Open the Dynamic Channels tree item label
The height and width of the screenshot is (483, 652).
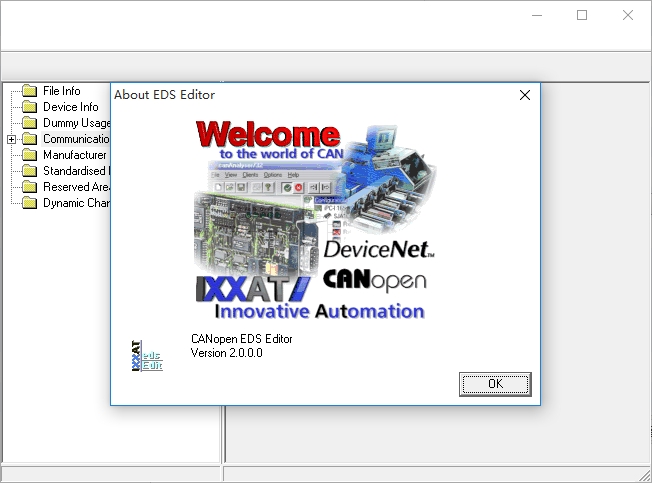pos(76,203)
